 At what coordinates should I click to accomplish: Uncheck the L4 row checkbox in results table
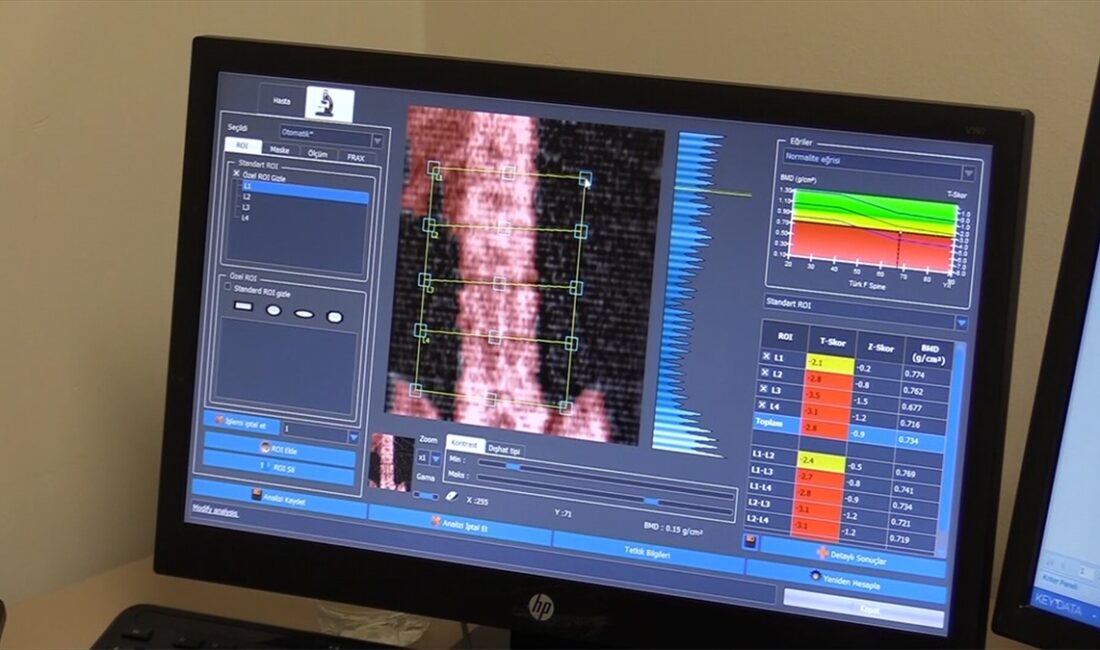pos(762,405)
